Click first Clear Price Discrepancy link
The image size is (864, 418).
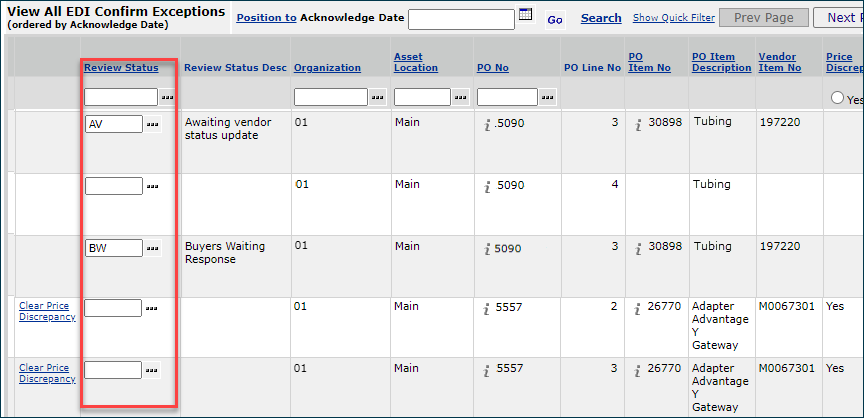[47, 311]
